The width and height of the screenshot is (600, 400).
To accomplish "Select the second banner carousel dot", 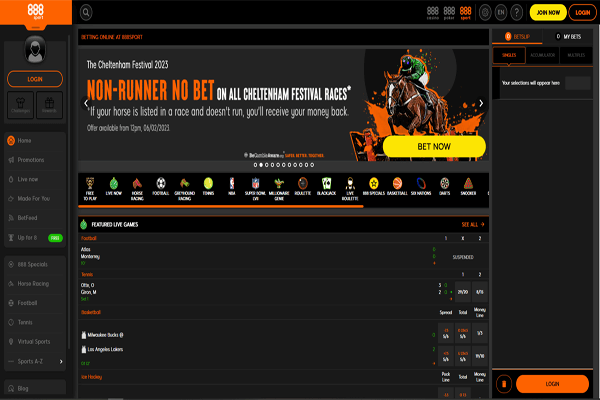I will [x=261, y=165].
